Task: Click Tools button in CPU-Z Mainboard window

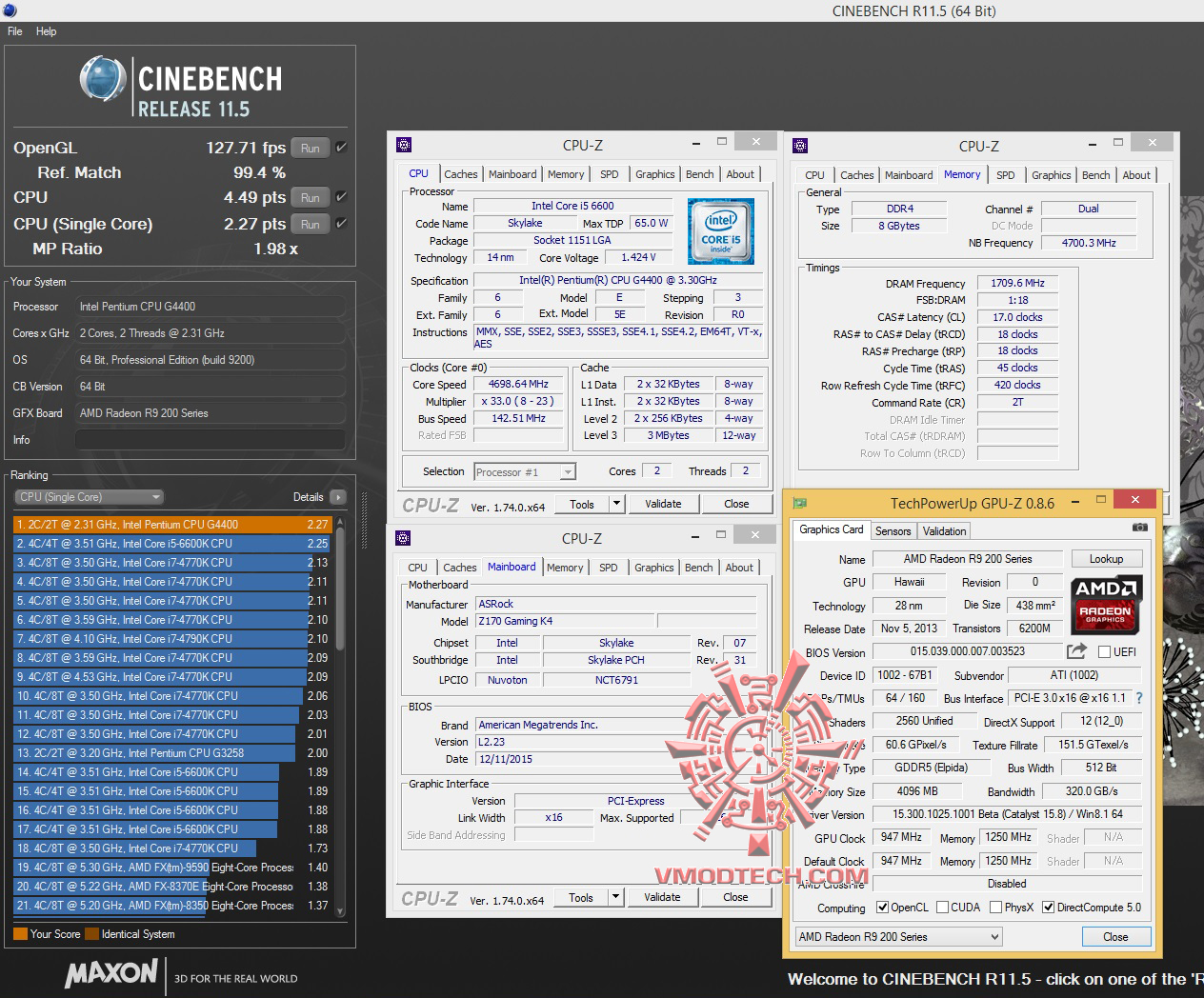Action: [x=581, y=897]
